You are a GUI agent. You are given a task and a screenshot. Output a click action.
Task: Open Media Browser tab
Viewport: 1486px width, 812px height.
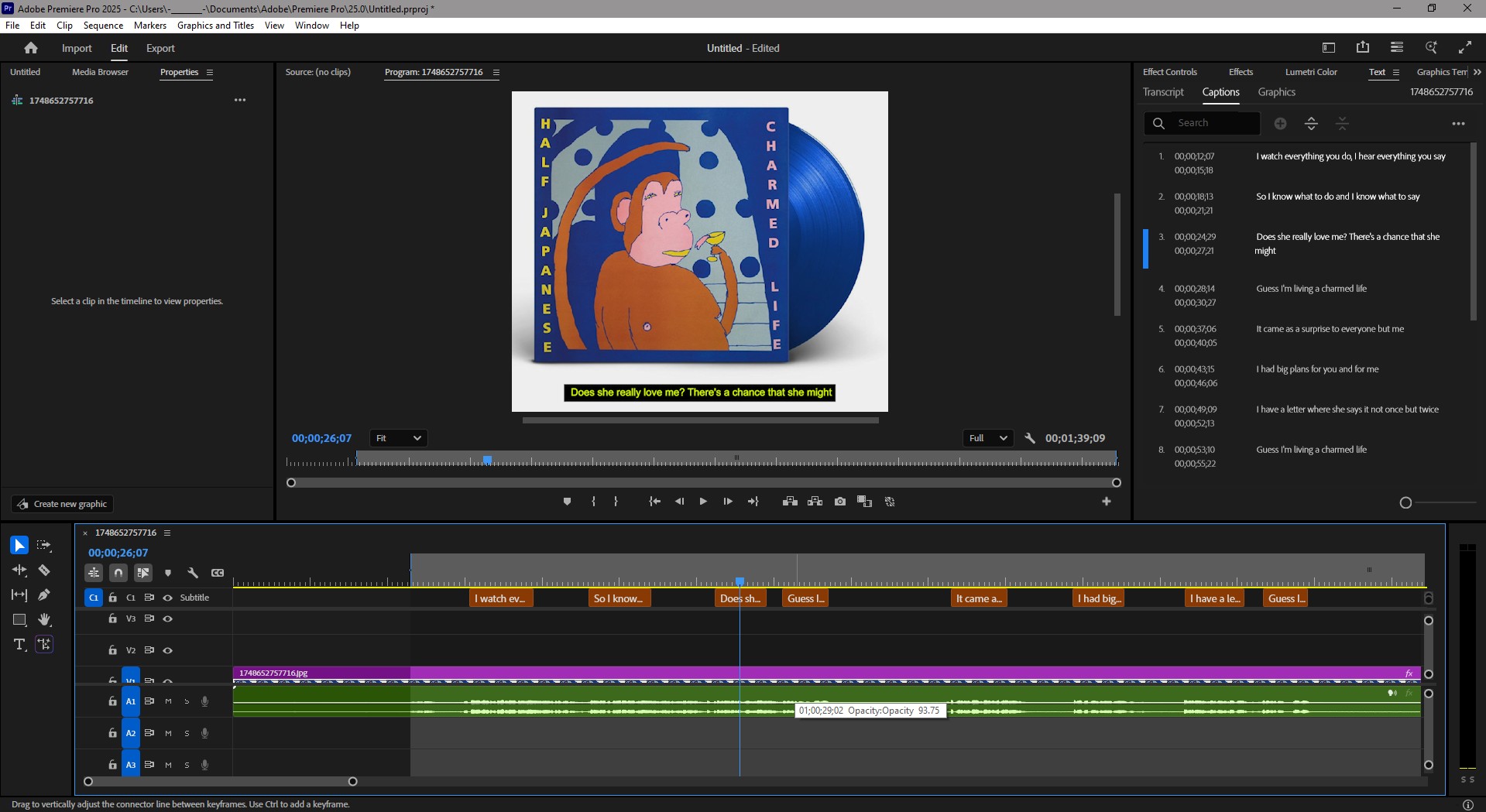click(100, 72)
